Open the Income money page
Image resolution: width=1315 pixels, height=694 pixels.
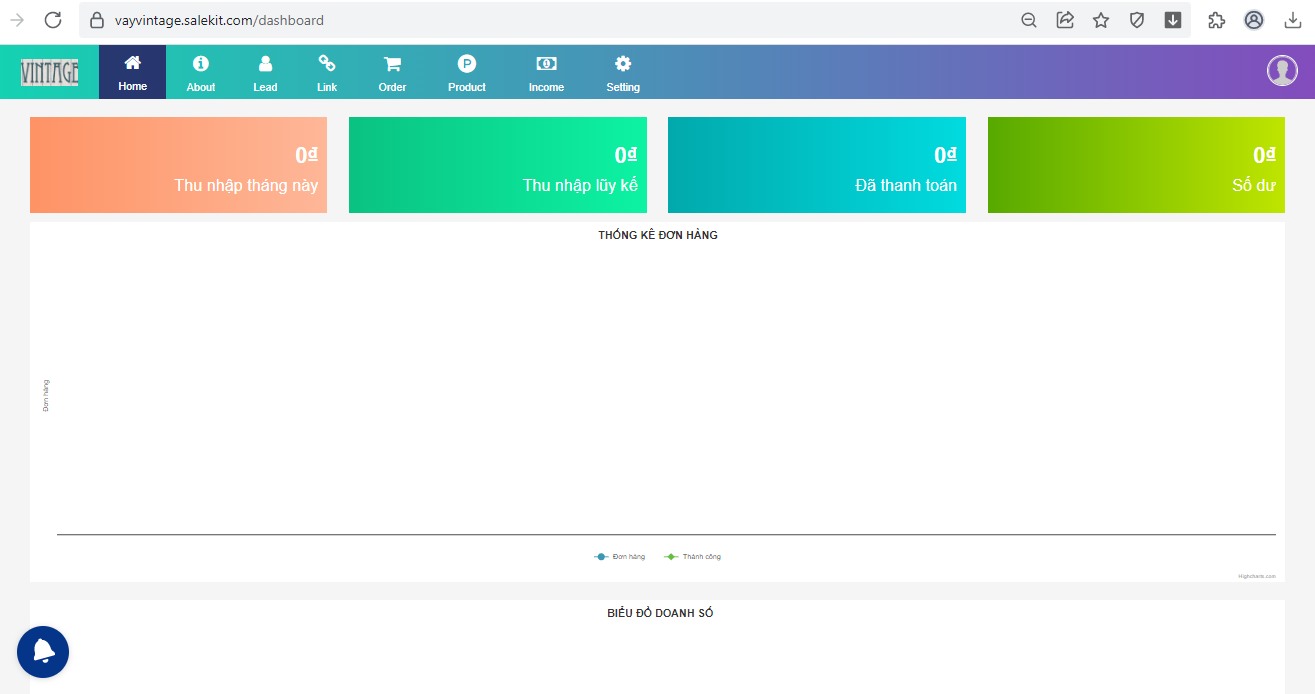pos(546,74)
